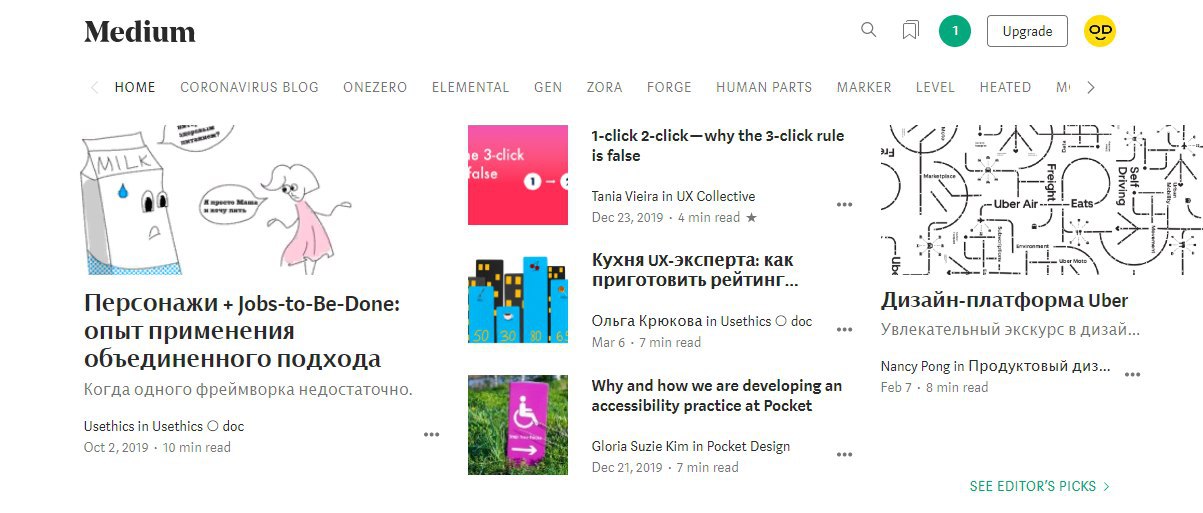Click the Upgrade button
This screenshot has width=1203, height=513.
point(1027,31)
